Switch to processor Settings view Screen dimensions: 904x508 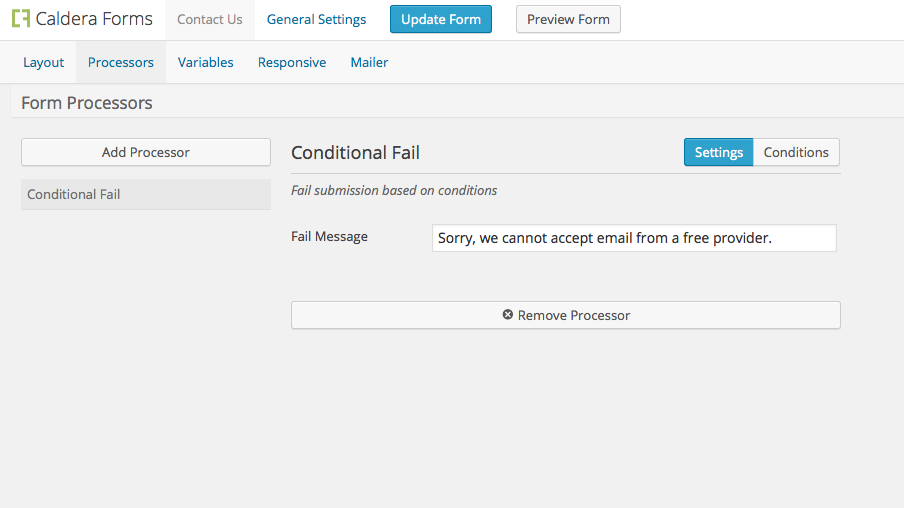pos(718,152)
